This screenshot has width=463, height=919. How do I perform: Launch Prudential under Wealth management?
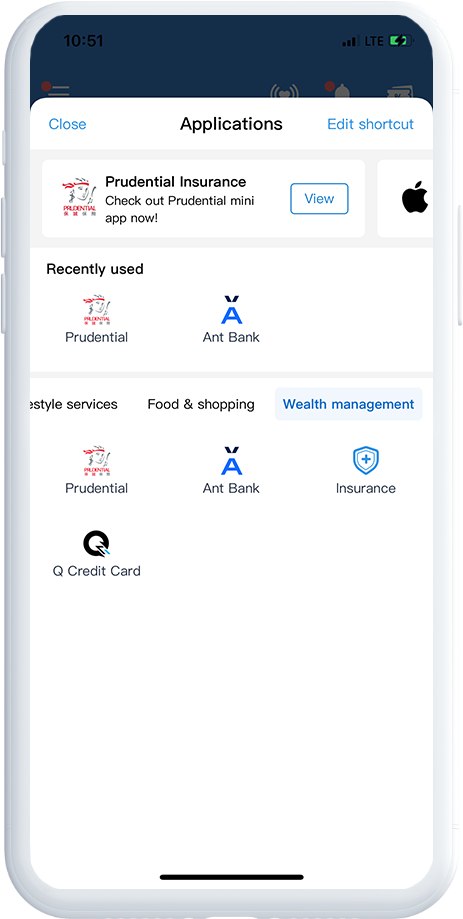click(97, 470)
